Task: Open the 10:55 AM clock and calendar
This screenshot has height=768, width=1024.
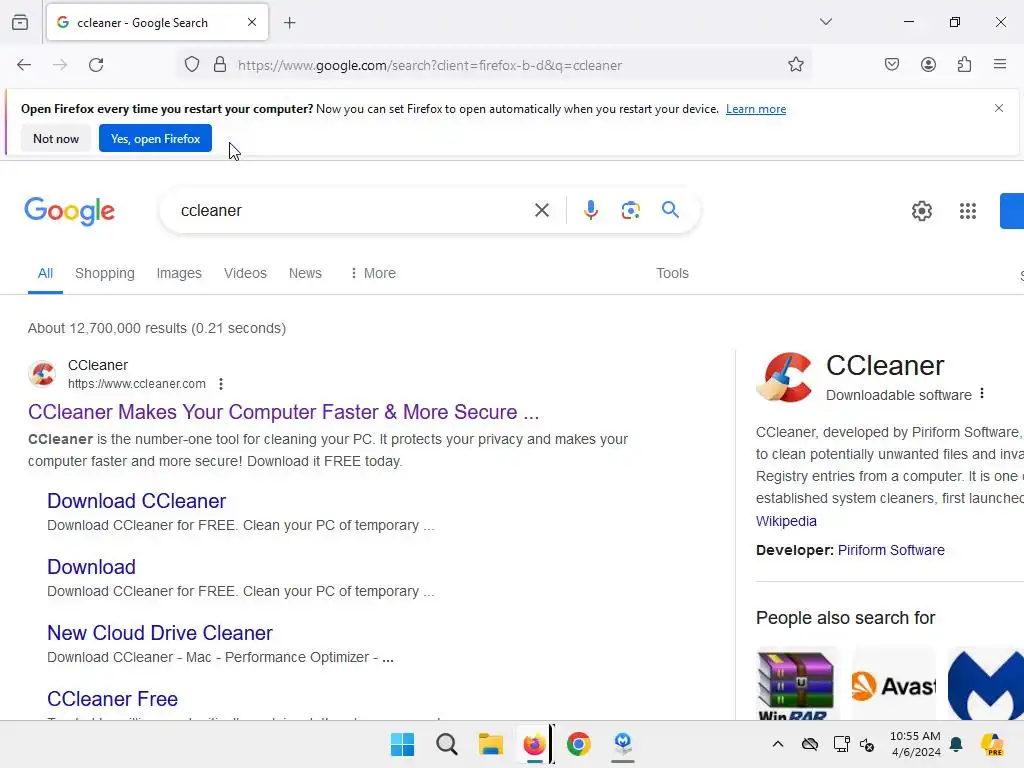Action: pos(915,744)
